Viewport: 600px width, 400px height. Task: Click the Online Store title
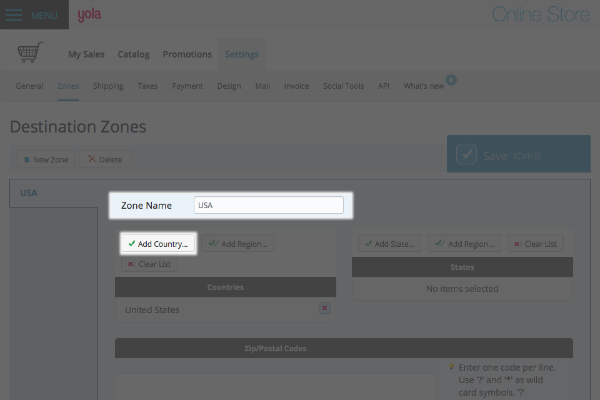pos(541,15)
